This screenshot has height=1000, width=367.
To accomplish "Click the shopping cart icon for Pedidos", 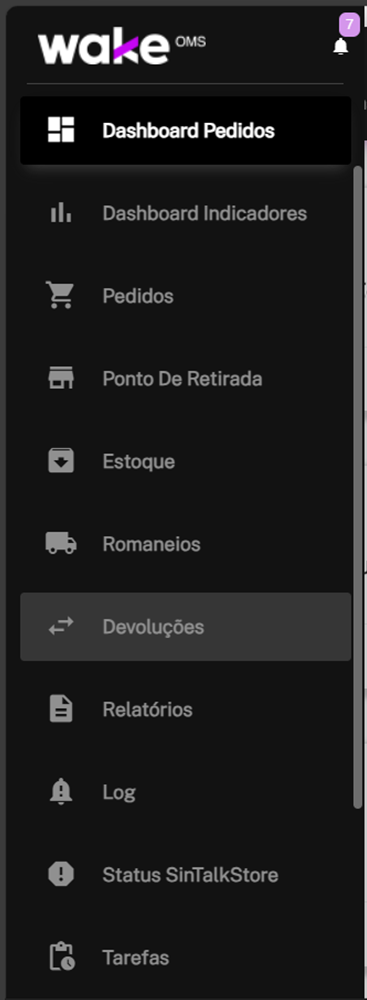I will pyautogui.click(x=61, y=295).
